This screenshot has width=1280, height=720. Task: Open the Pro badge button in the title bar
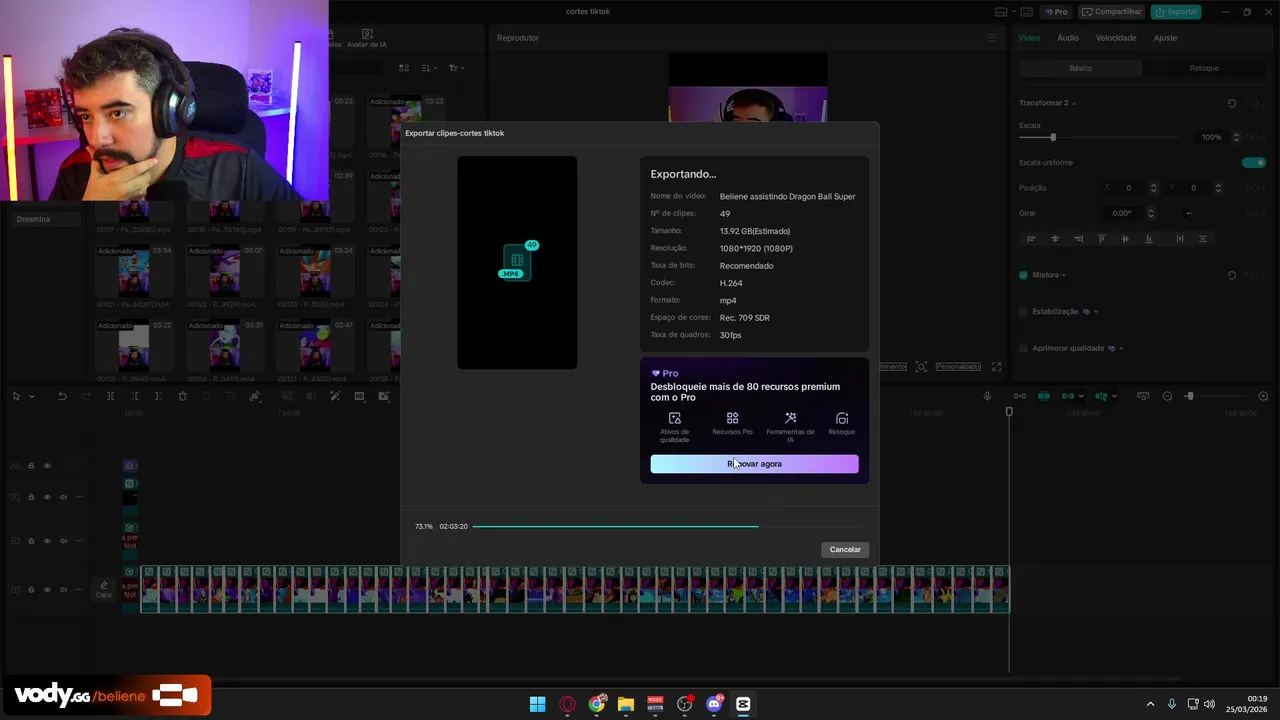coord(1056,12)
